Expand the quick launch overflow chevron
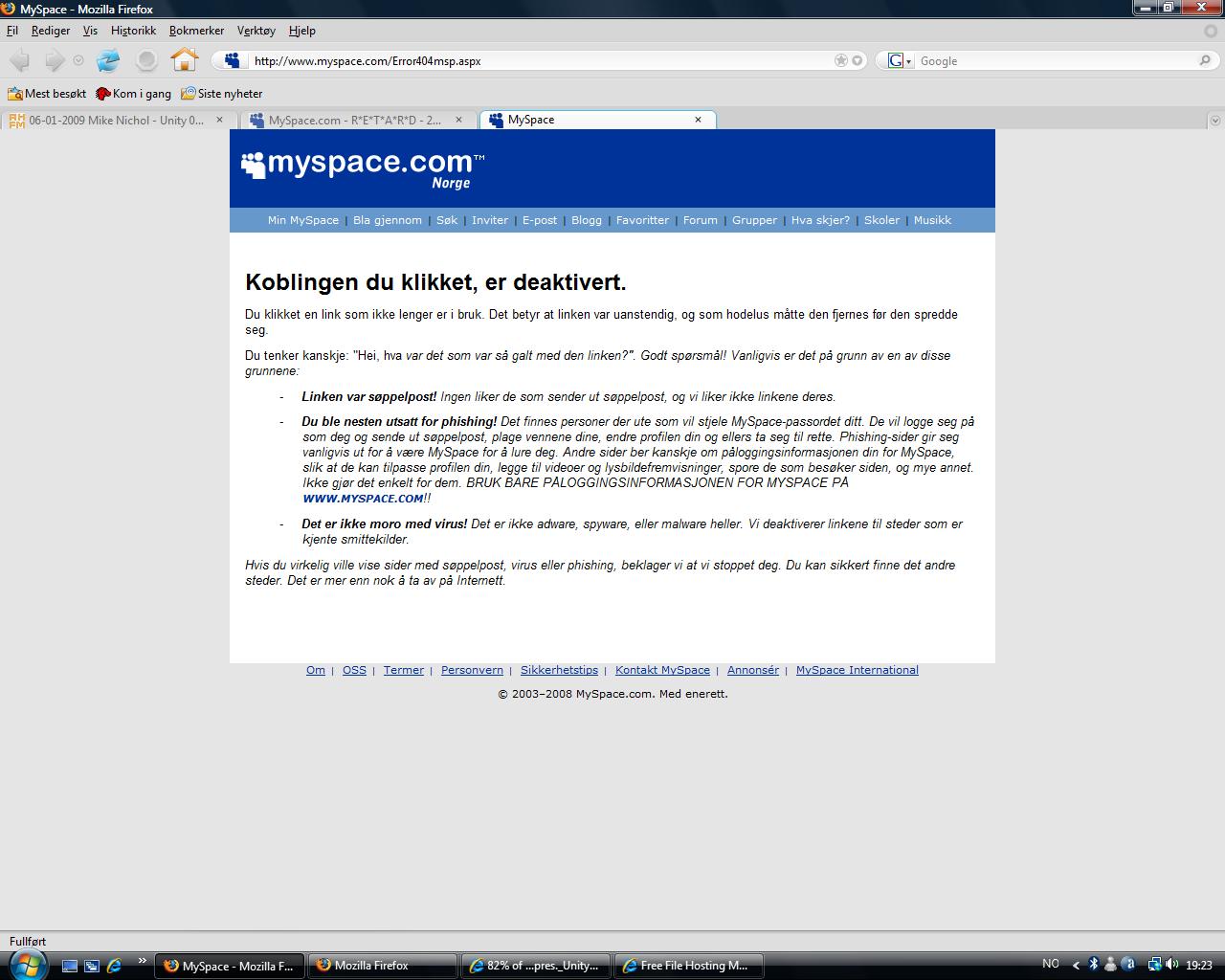Screen dimensions: 1225x980 pos(143,961)
